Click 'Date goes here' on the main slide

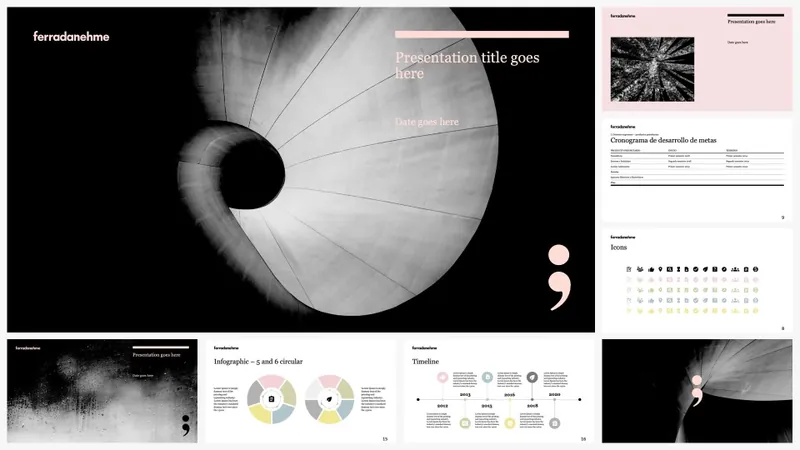pos(427,122)
